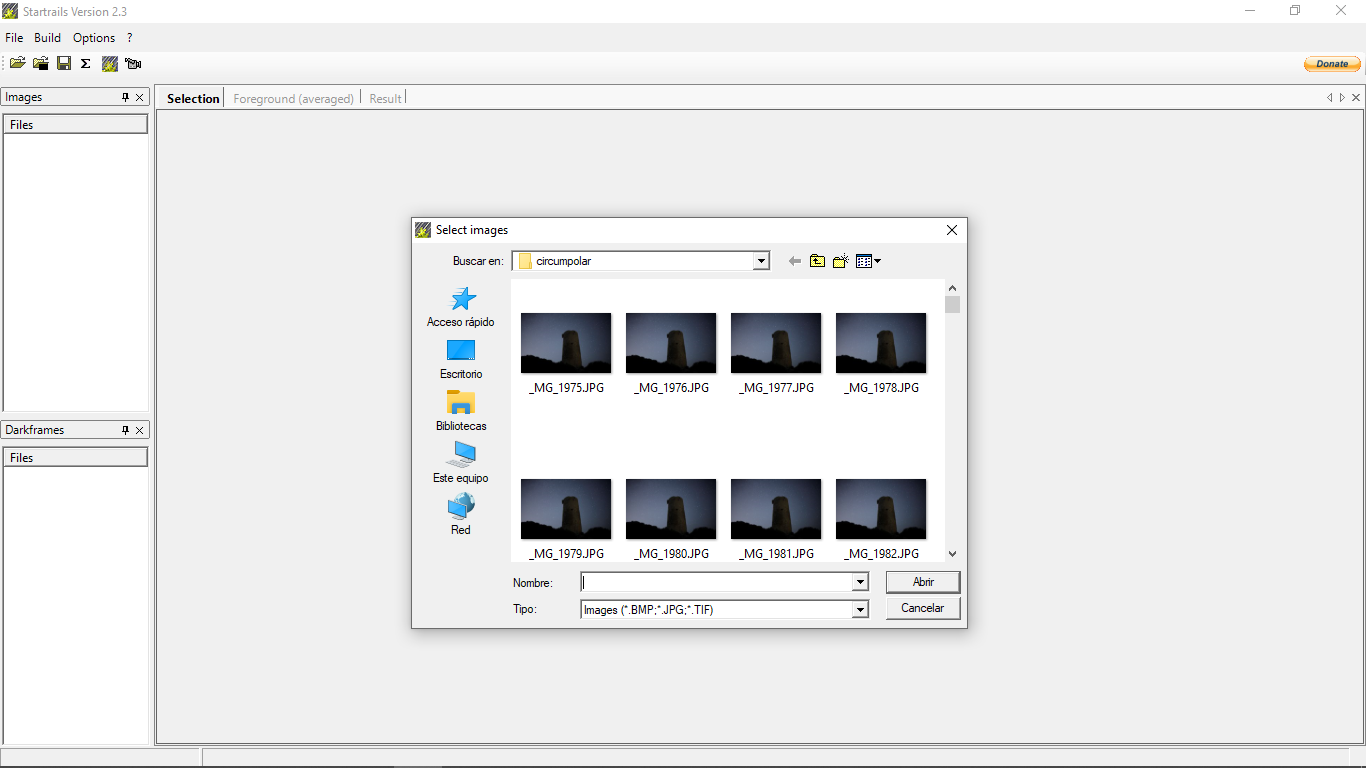
Task: Open the ? help menu
Action: (x=129, y=38)
